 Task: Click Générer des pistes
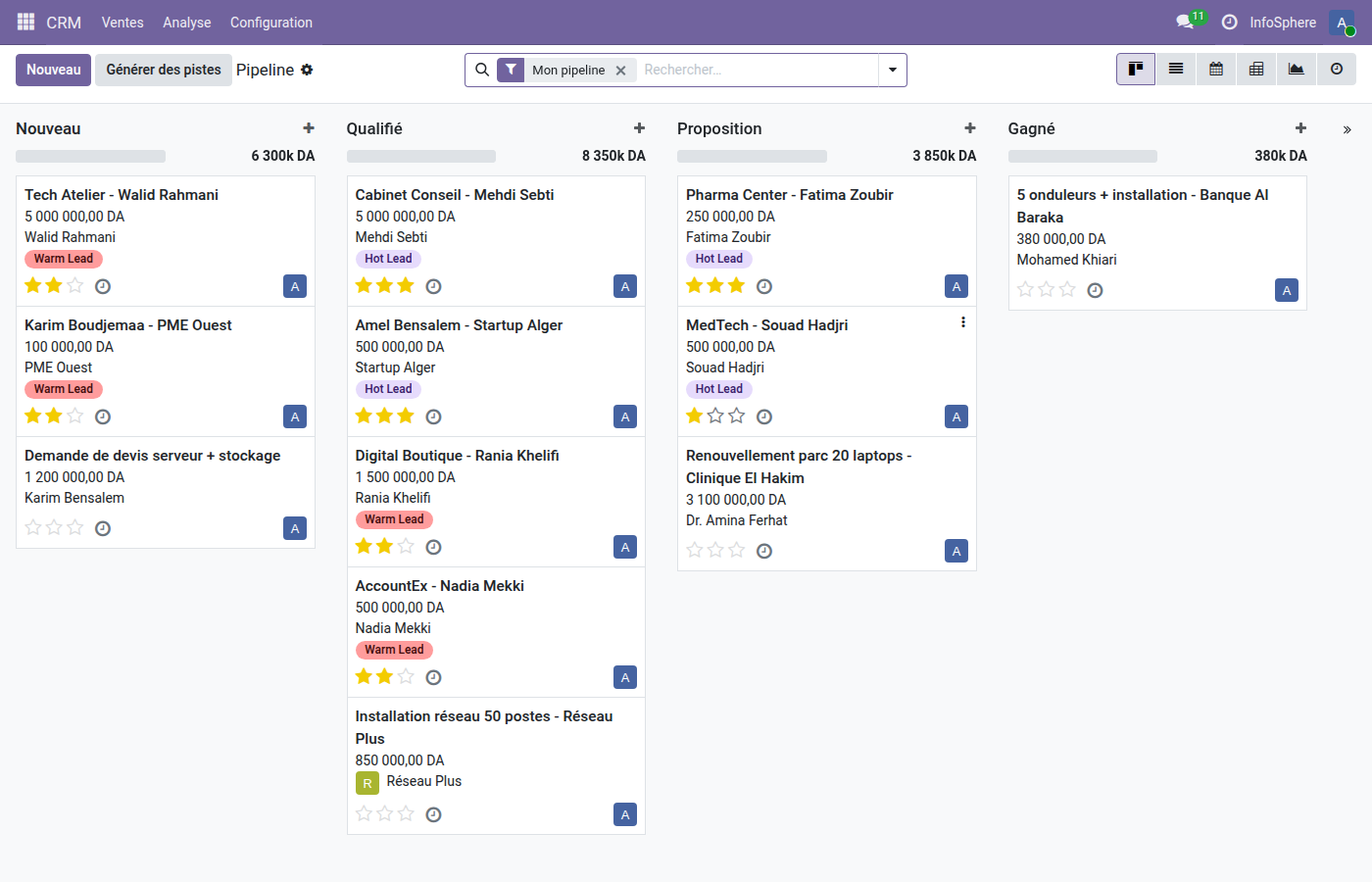tap(163, 70)
